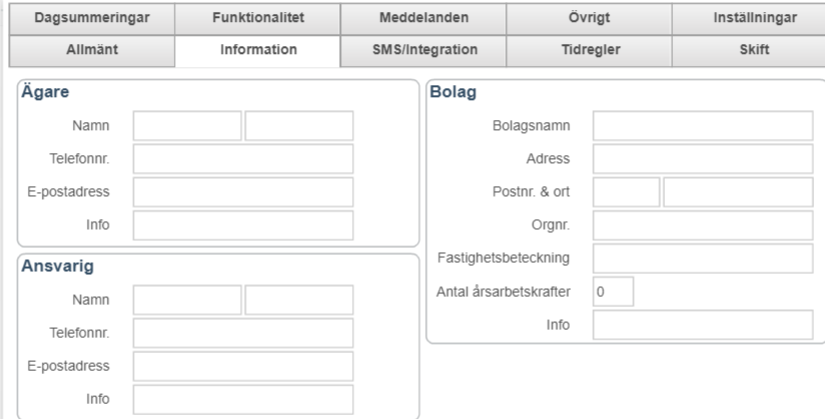Click the Bolag Adress field
This screenshot has height=419, width=825.
[x=702, y=159]
